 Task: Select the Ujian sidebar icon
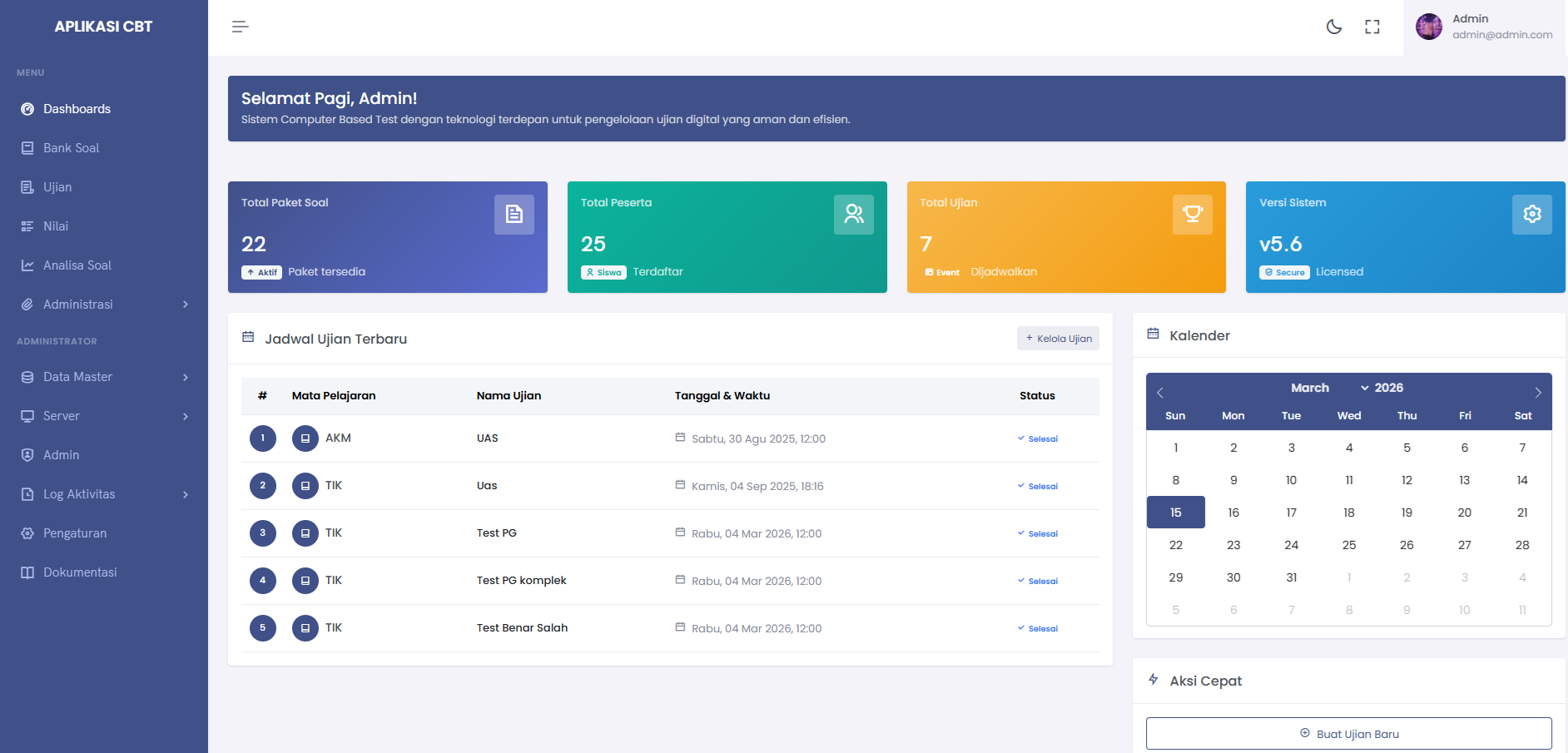27,186
